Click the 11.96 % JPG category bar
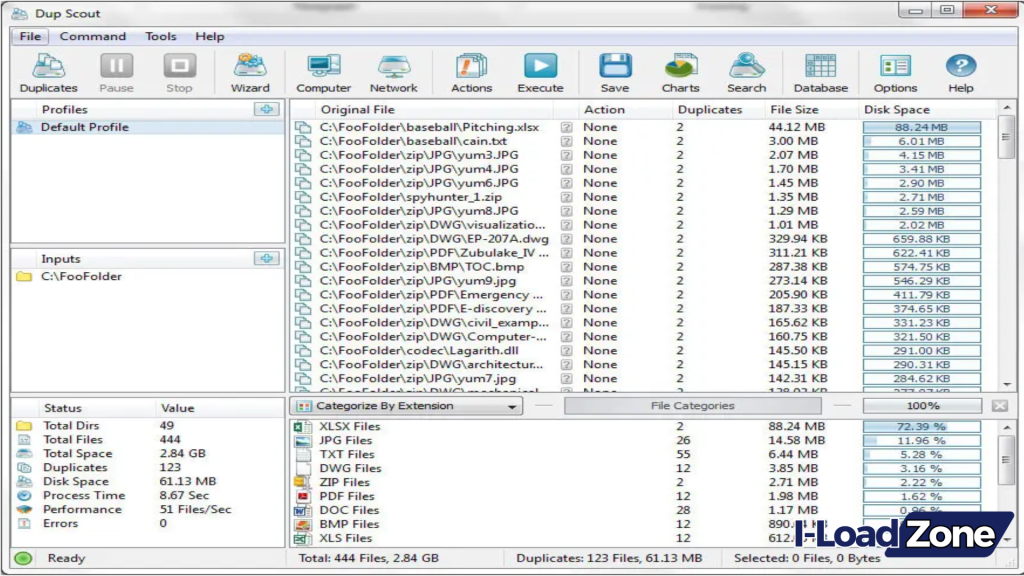The image size is (1024, 576). pyautogui.click(x=921, y=441)
